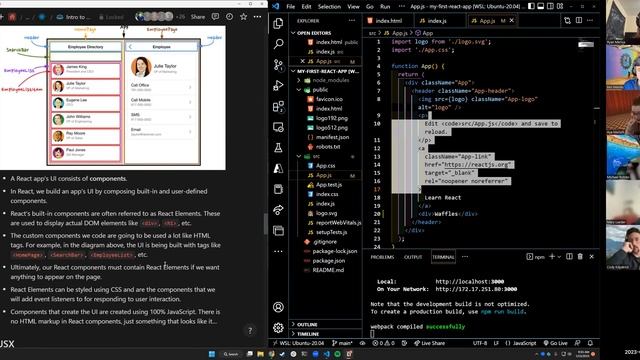
Task: Open Source Control view in activity bar
Action: click(278, 65)
